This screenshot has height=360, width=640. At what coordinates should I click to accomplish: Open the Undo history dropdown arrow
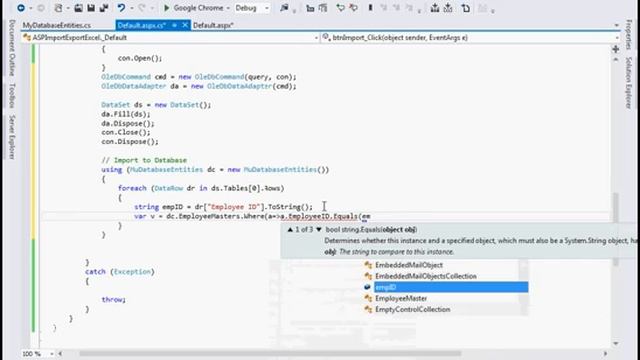coord(131,8)
